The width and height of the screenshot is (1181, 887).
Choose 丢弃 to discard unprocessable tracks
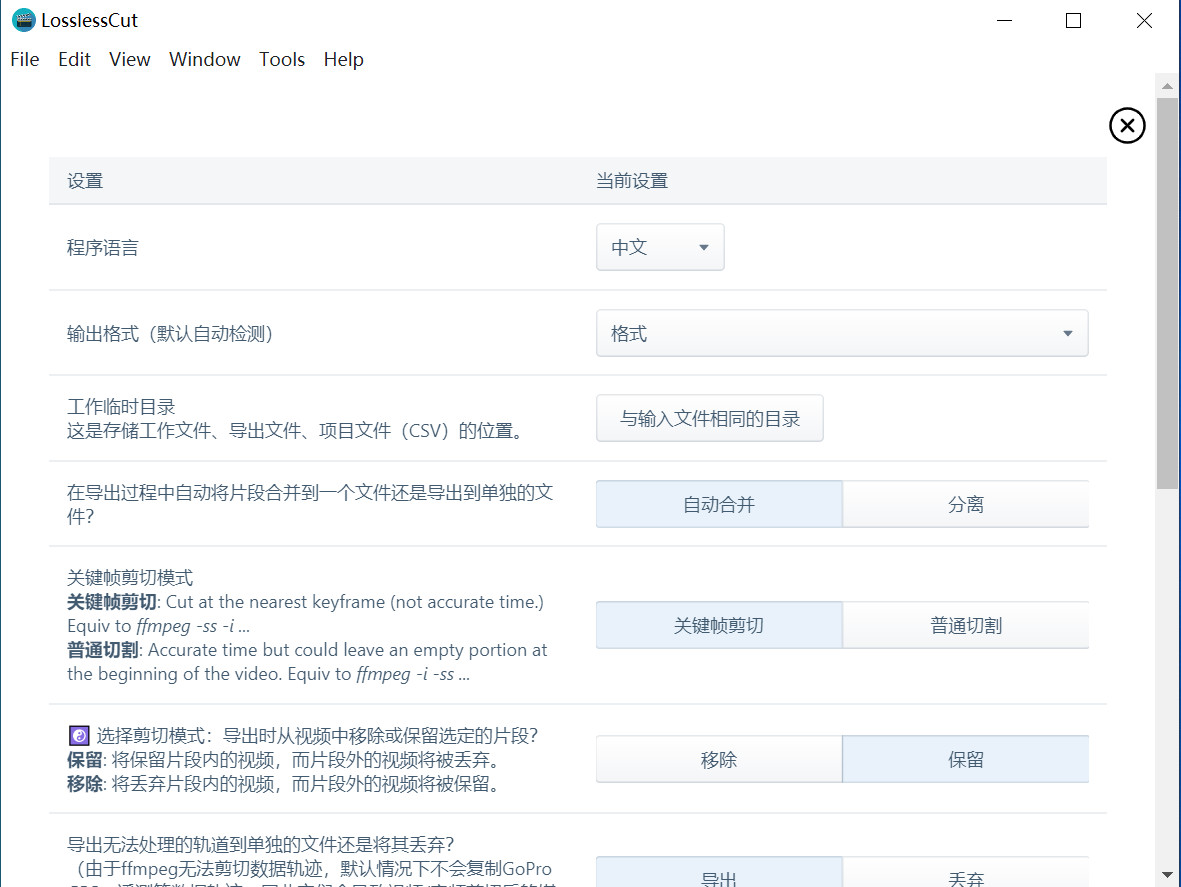pos(965,876)
